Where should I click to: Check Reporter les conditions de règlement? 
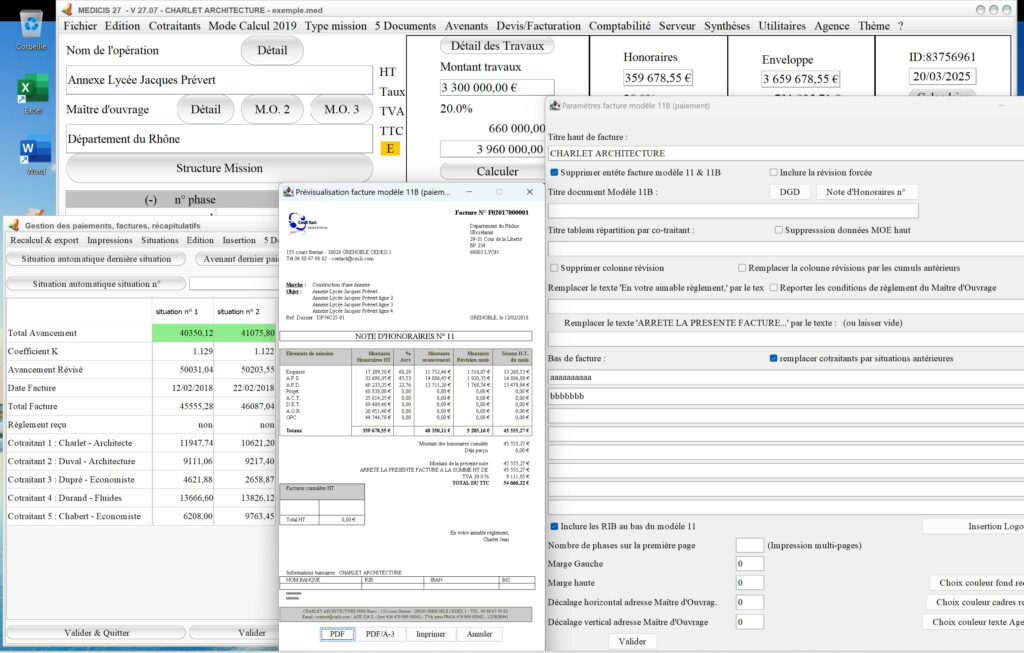click(773, 287)
